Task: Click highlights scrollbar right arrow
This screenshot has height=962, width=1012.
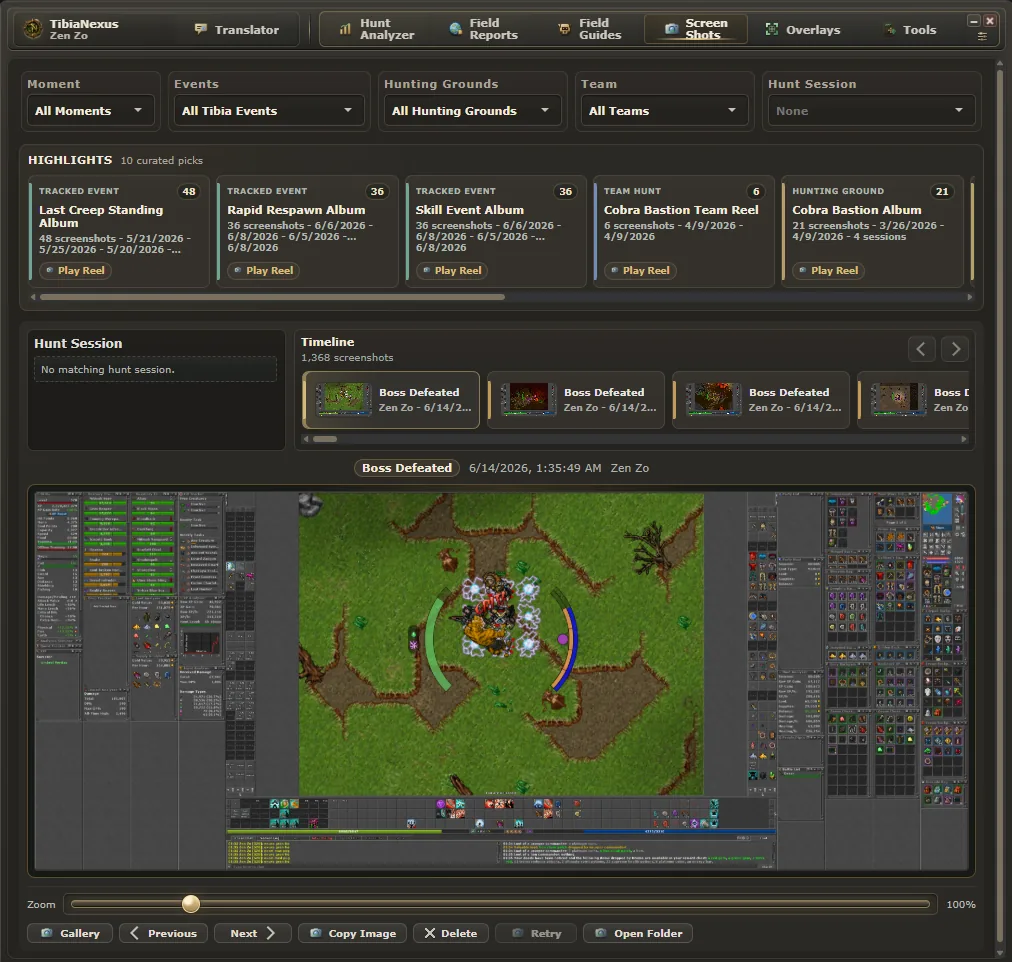Action: coord(969,297)
